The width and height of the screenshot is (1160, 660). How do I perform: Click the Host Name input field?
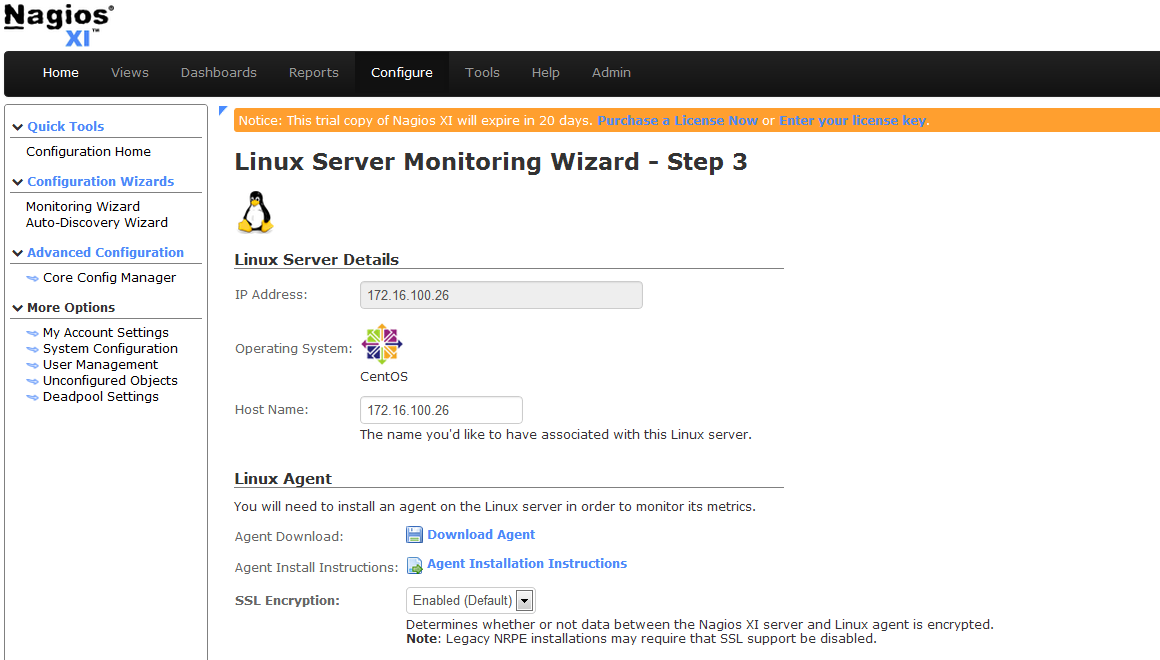pos(441,410)
